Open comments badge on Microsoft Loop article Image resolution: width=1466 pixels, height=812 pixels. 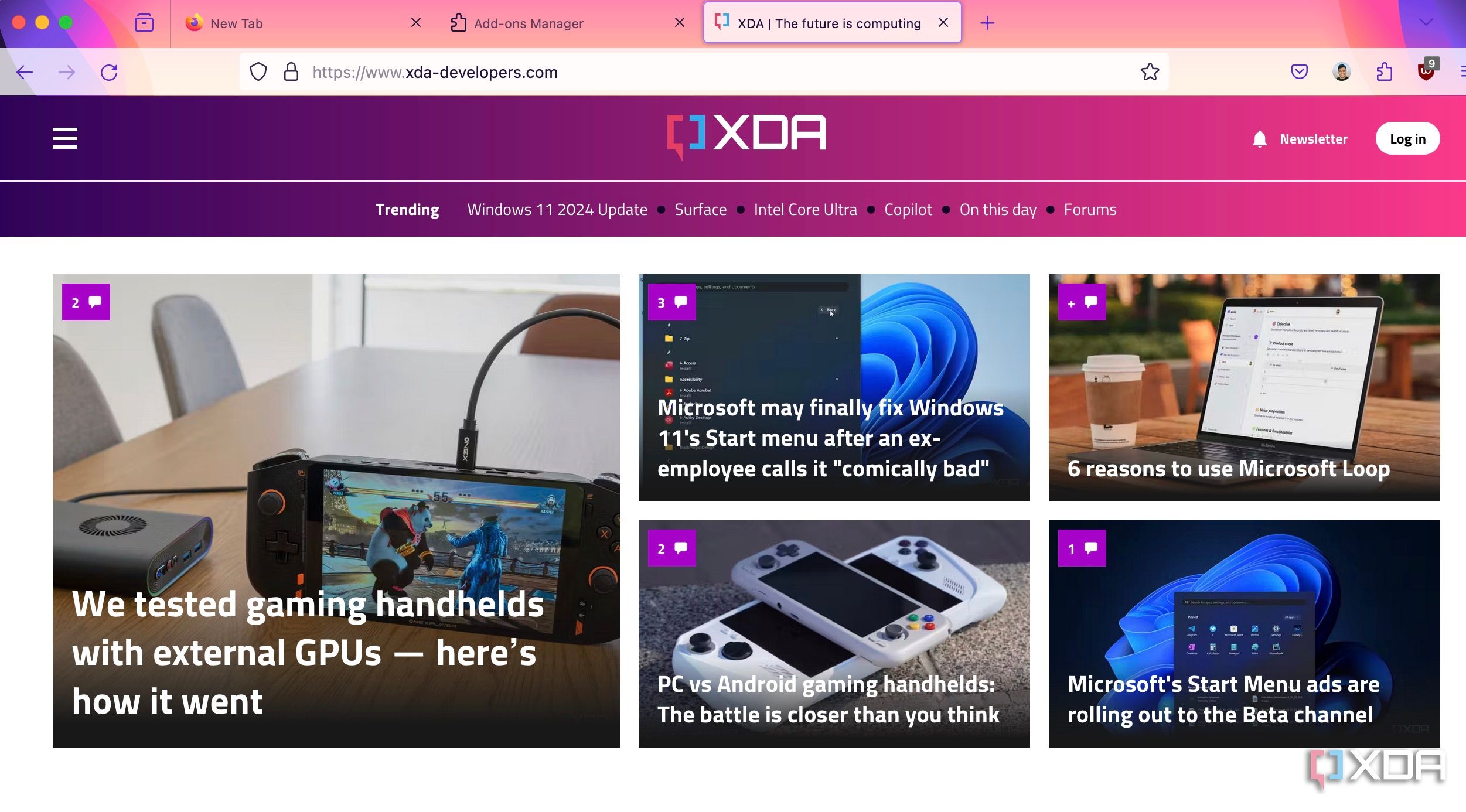point(1082,302)
